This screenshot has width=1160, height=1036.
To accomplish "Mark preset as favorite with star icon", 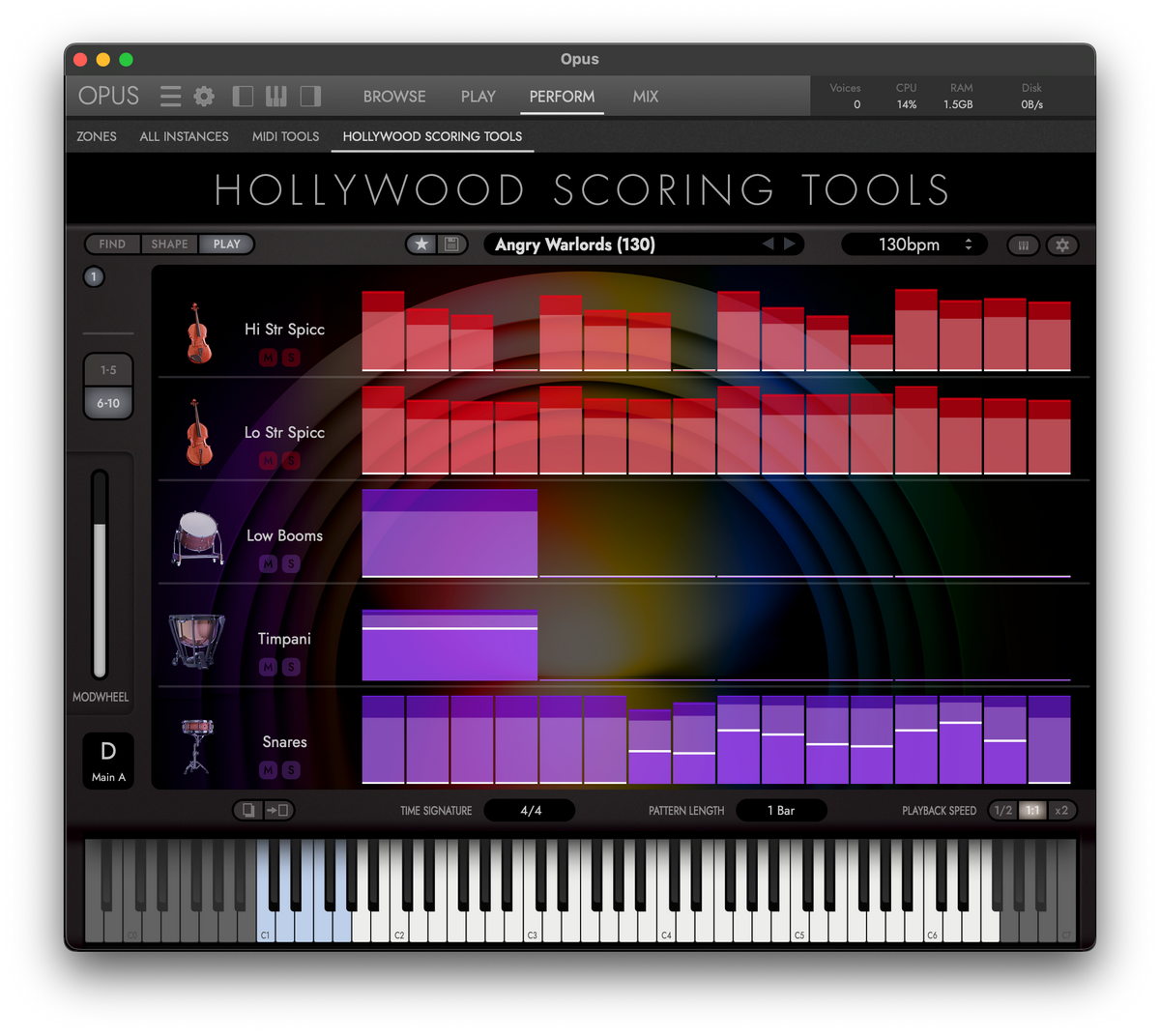I will pyautogui.click(x=421, y=245).
